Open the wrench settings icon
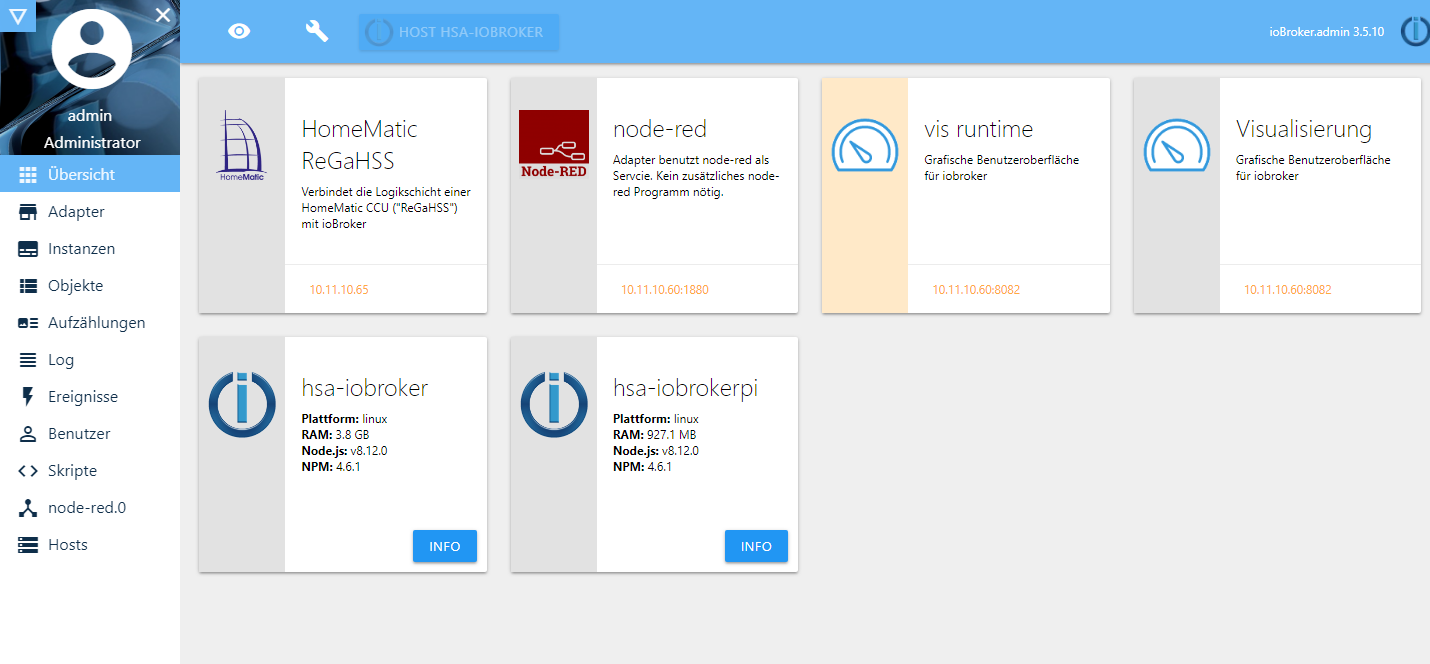Screen dimensions: 1430x664 [317, 32]
